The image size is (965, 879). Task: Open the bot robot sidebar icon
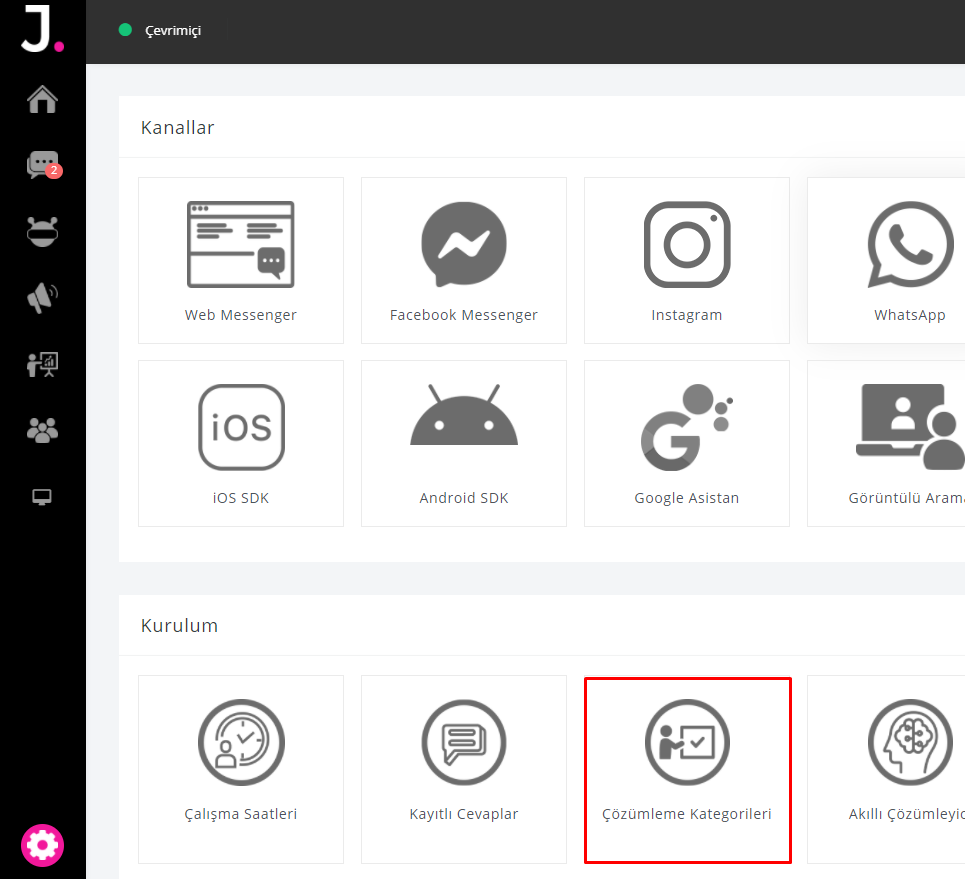coord(42,231)
